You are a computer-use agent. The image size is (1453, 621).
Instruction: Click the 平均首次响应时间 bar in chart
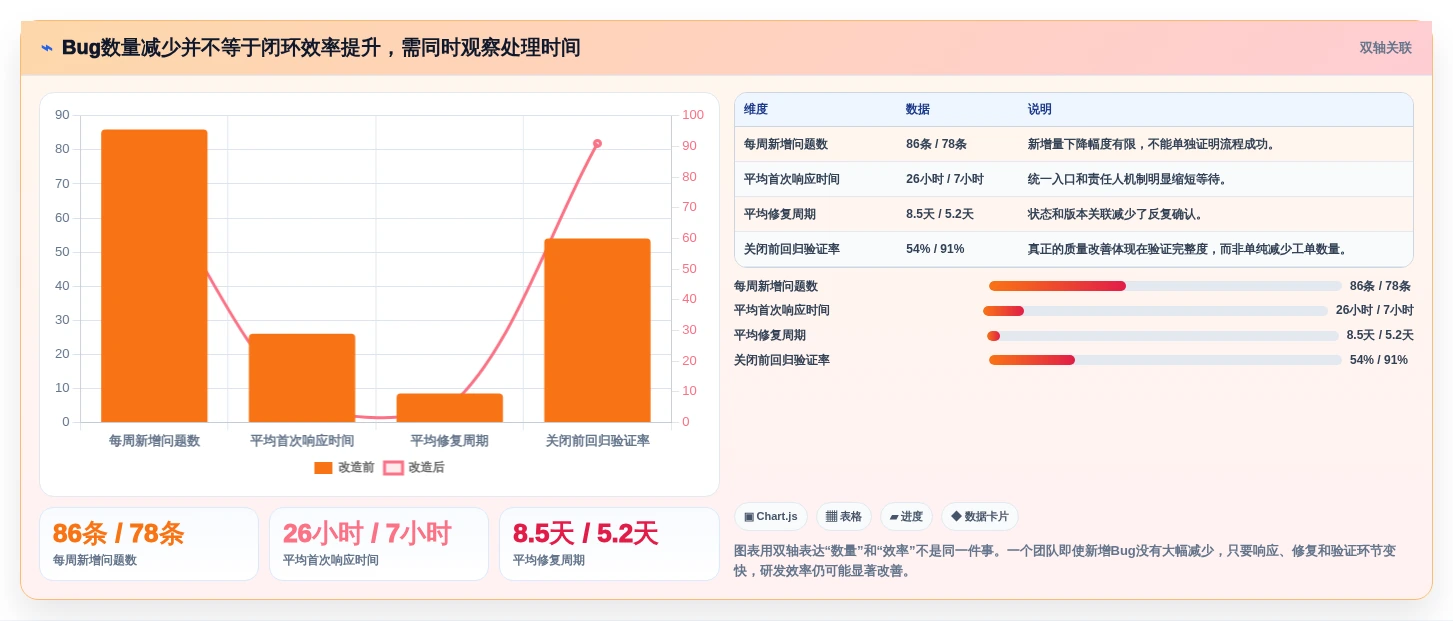coord(302,378)
